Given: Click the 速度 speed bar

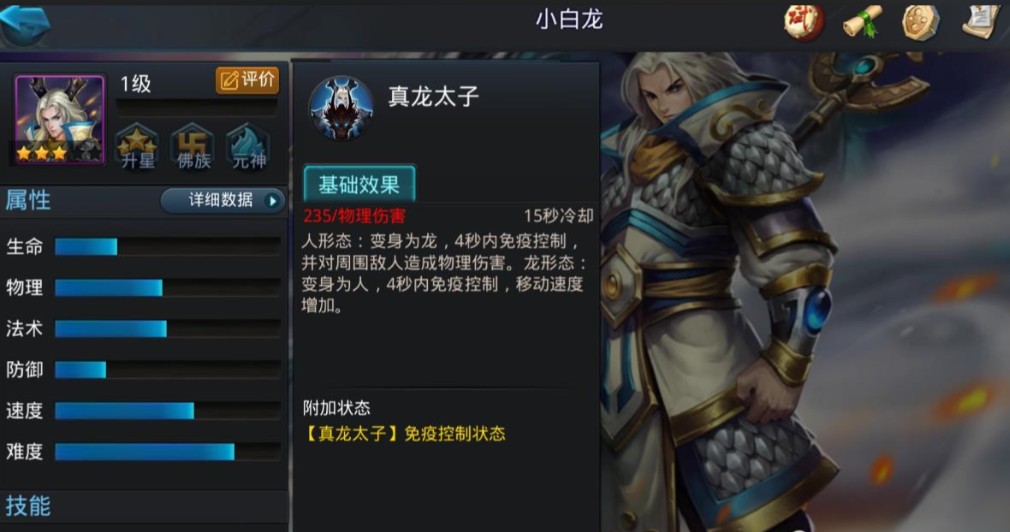Looking at the screenshot, I should (167, 410).
